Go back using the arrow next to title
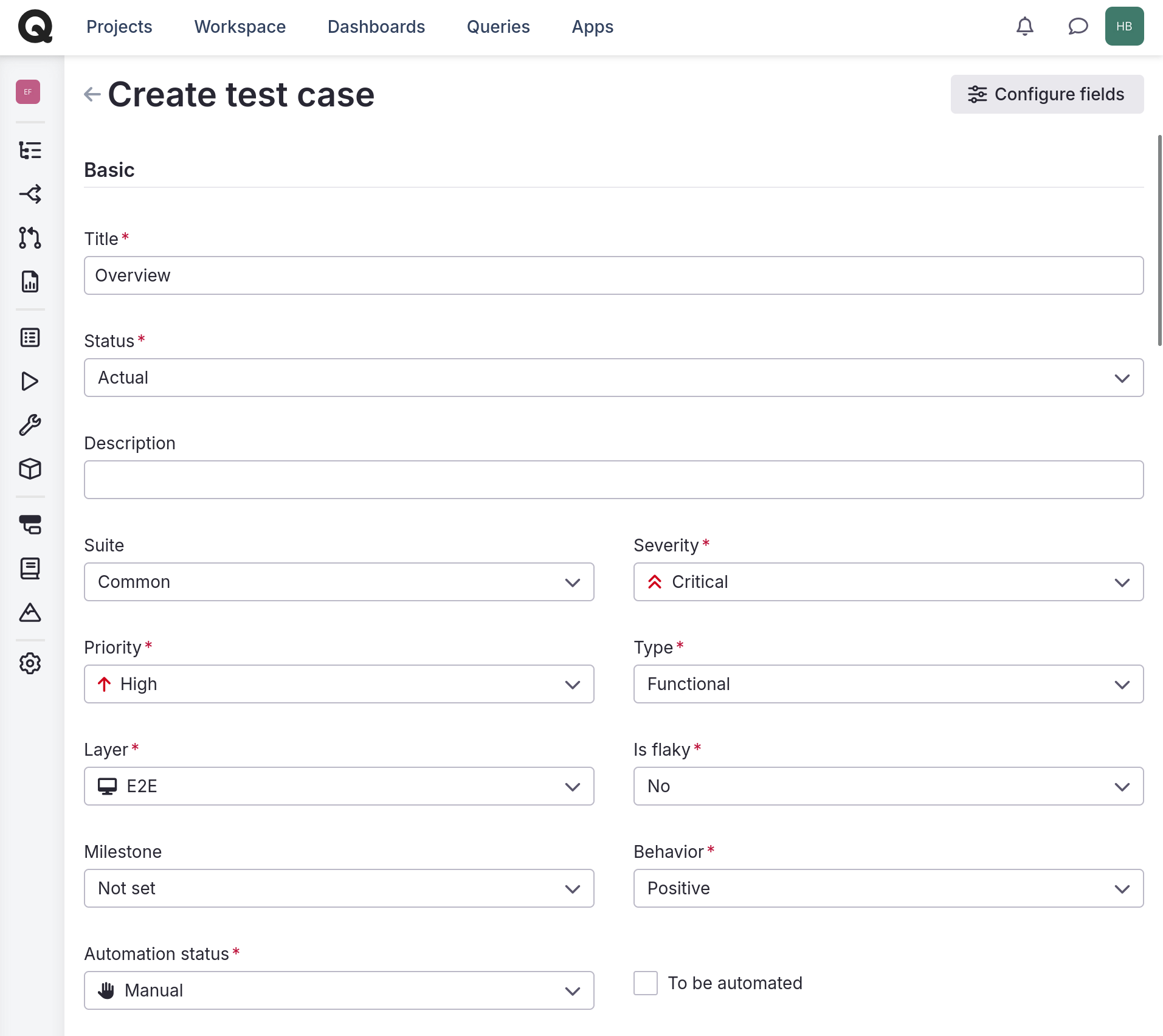 coord(91,94)
